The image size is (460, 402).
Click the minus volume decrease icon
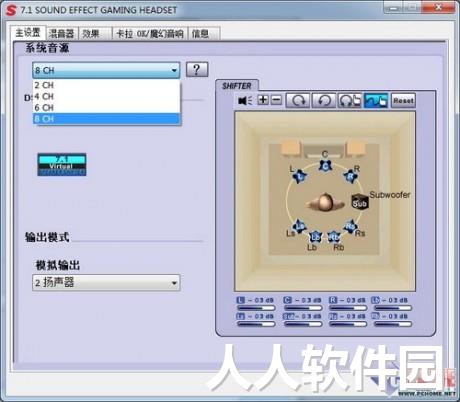click(276, 100)
